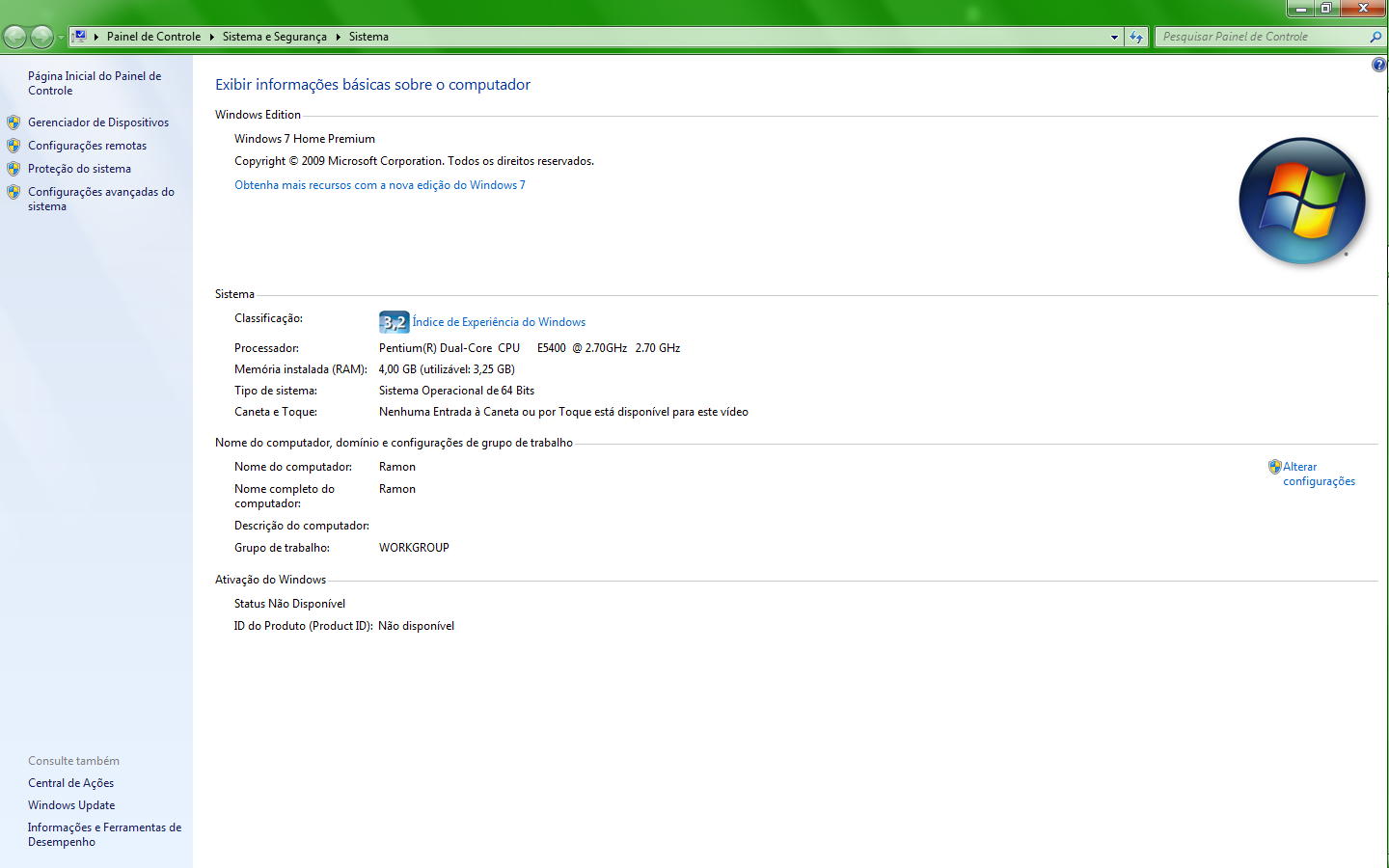
Task: Click shield icon beside Configurações avançadas do sistema
Action: click(x=14, y=192)
